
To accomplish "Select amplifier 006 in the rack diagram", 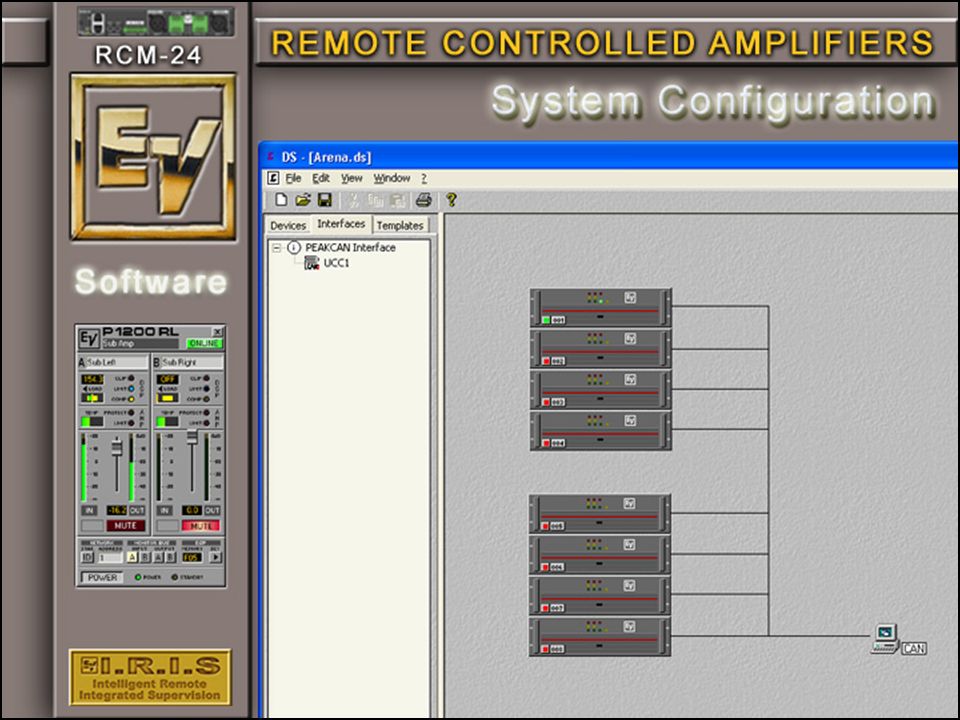I will (x=600, y=555).
